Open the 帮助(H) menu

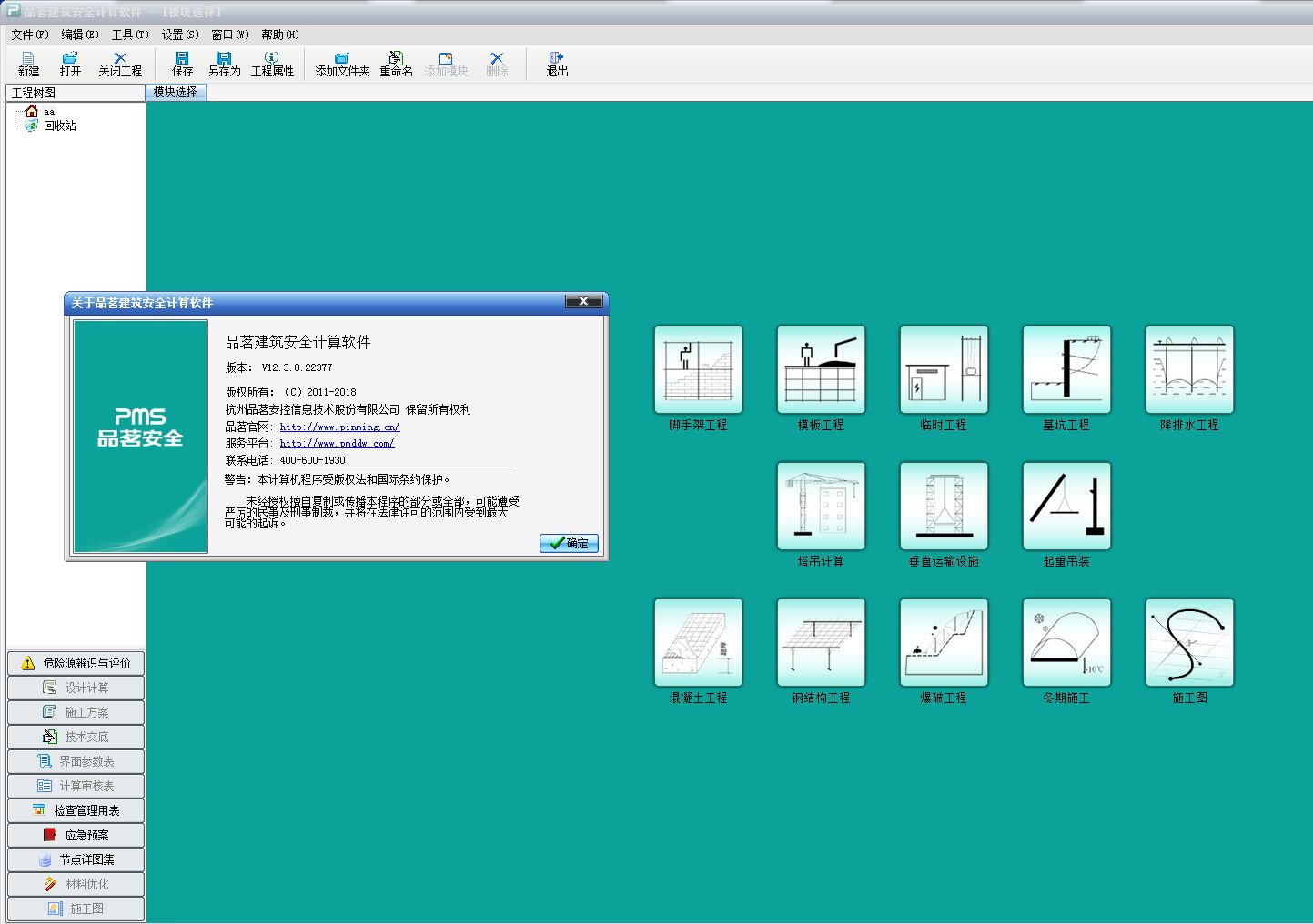click(279, 35)
